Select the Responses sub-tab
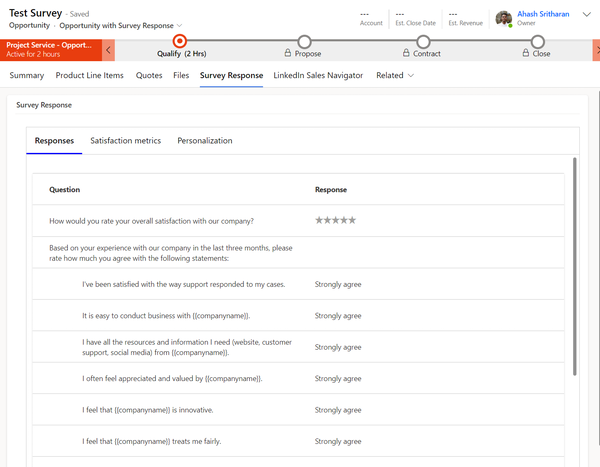Screen dimensions: 600x467 [54, 140]
